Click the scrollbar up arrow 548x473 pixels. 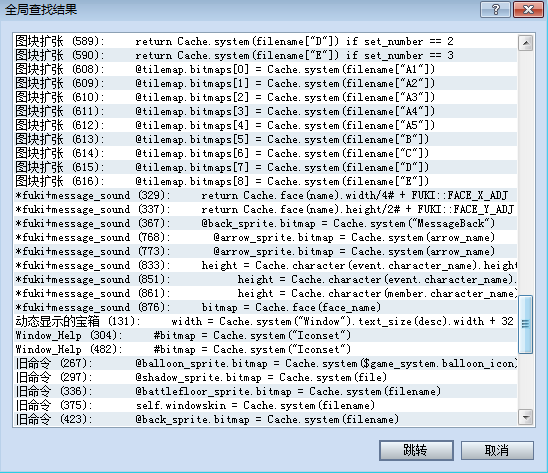coord(526,43)
